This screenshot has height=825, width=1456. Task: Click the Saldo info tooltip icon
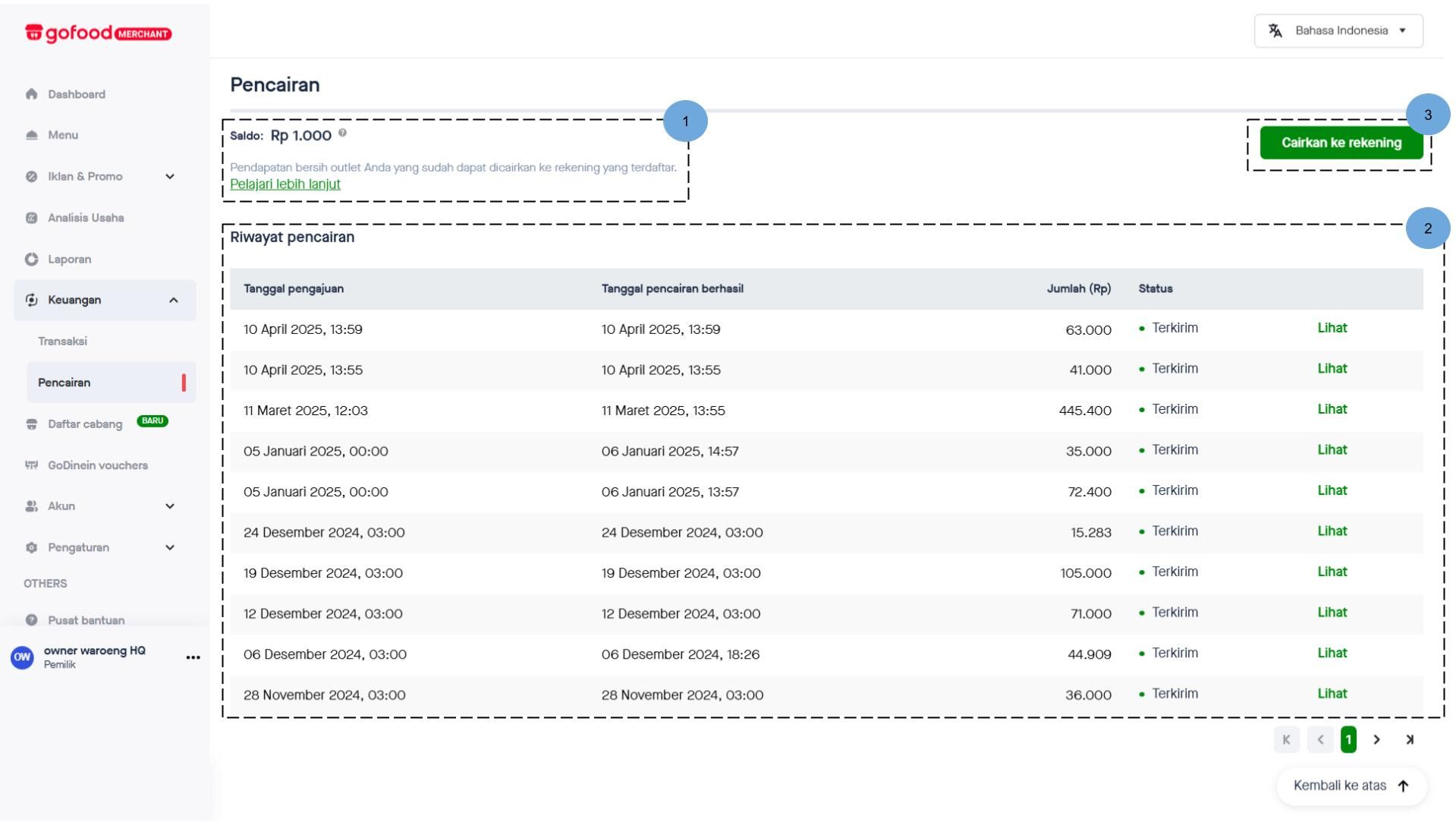coord(342,133)
